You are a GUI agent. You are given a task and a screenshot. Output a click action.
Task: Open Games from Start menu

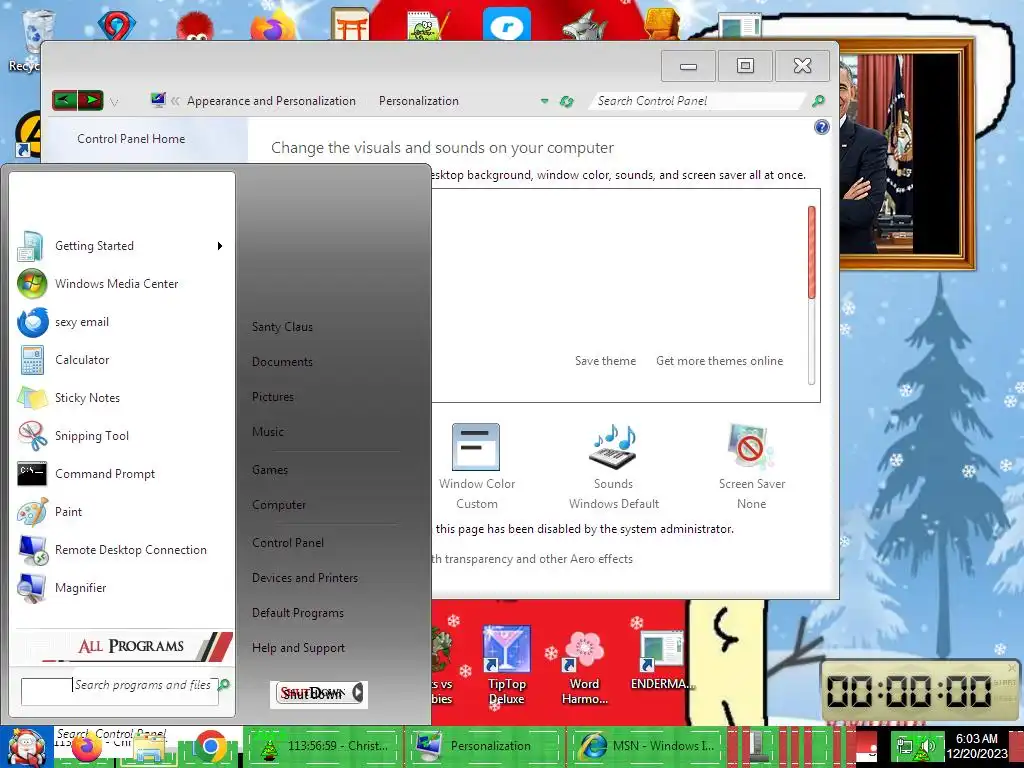pos(270,470)
